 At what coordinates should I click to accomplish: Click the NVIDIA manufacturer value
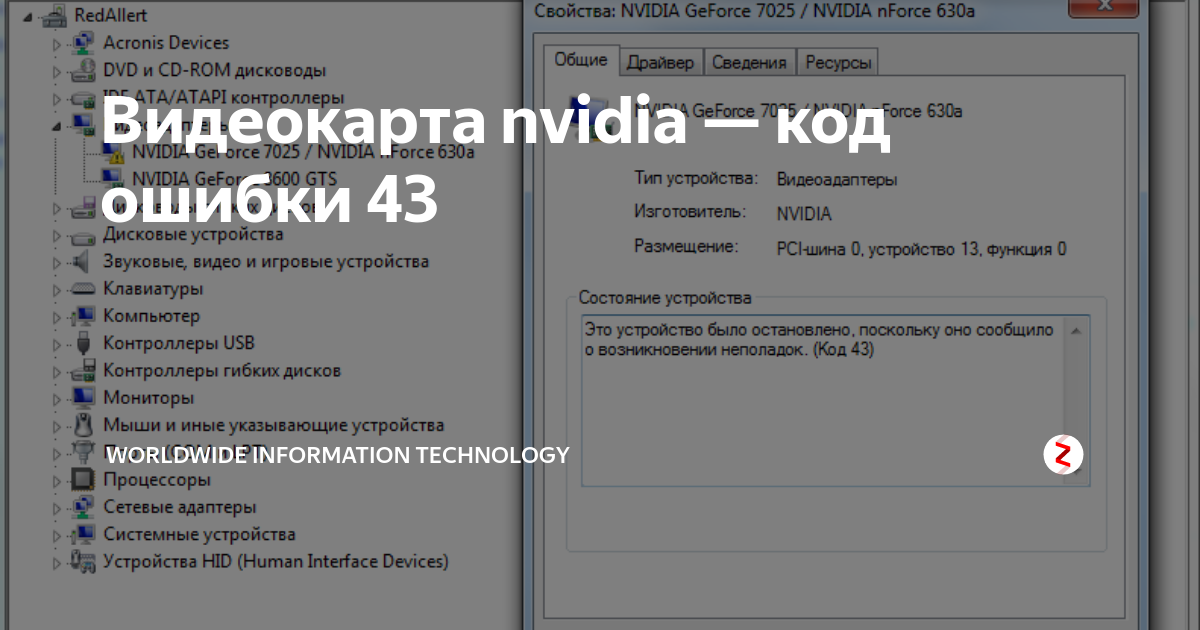tap(804, 214)
